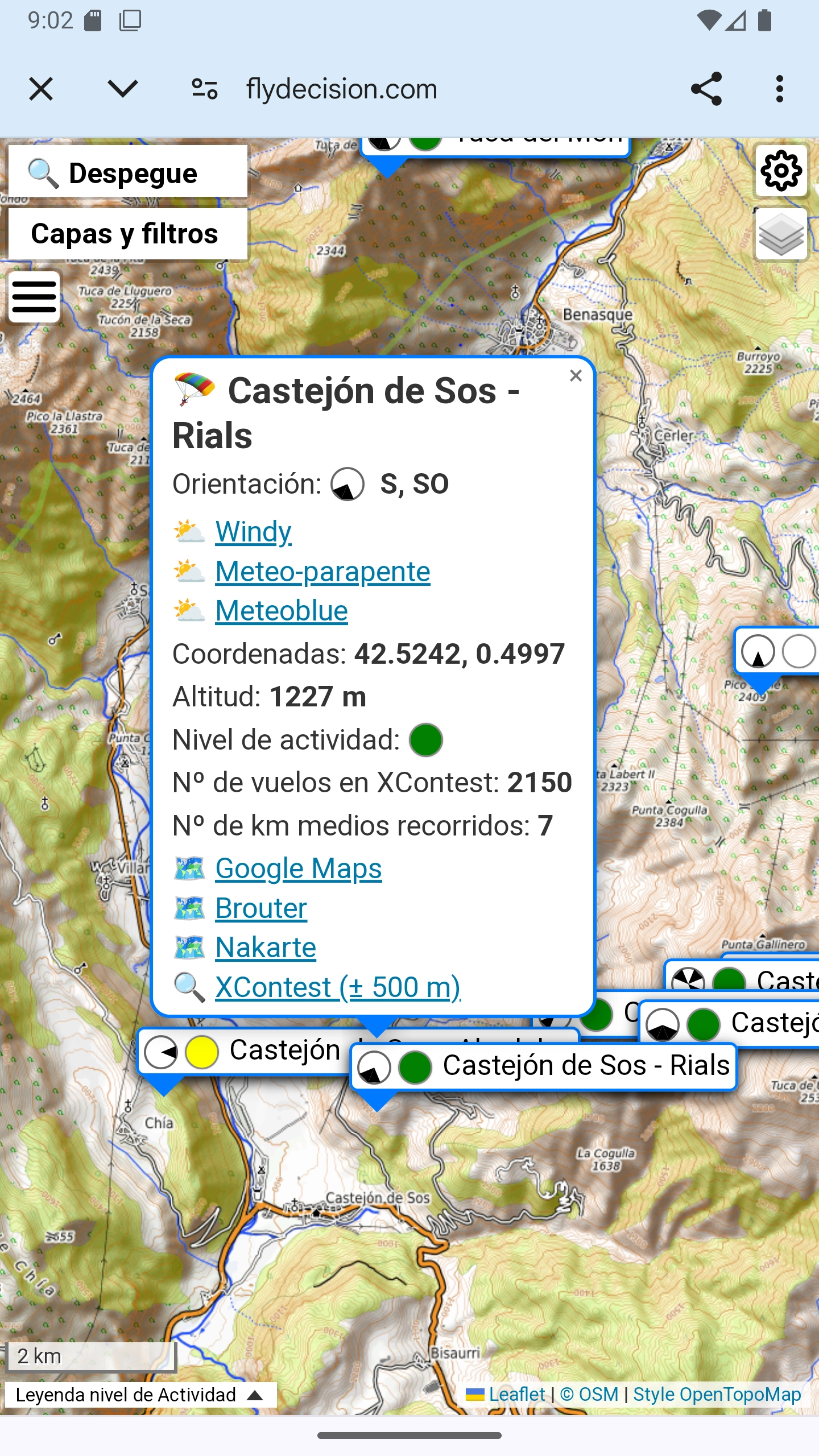Click the green activity level circle in popup
Screen dimensions: 819x1456
(426, 740)
